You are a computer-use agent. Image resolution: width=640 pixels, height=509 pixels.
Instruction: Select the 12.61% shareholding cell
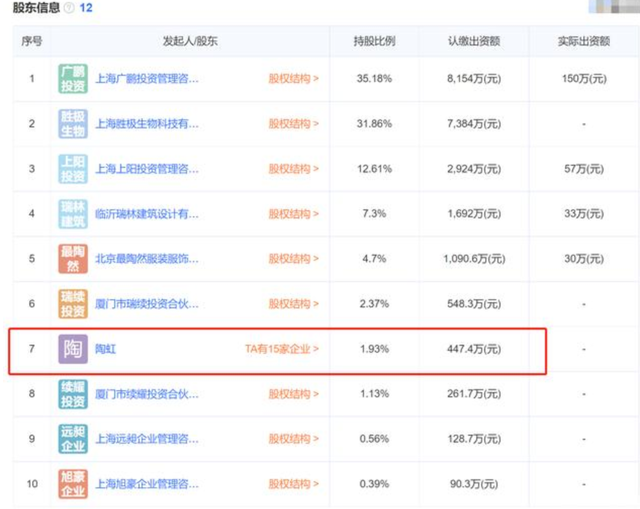[x=374, y=169]
